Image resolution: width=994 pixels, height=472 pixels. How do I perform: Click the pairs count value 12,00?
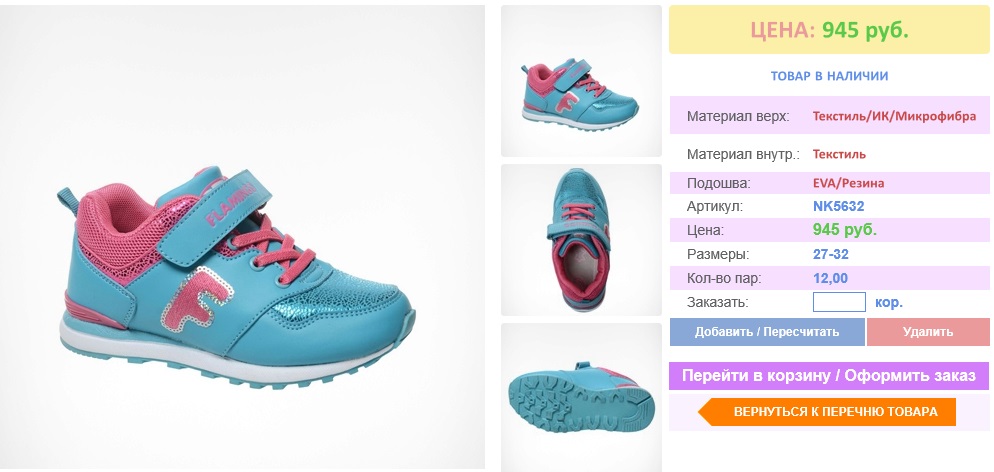[830, 279]
